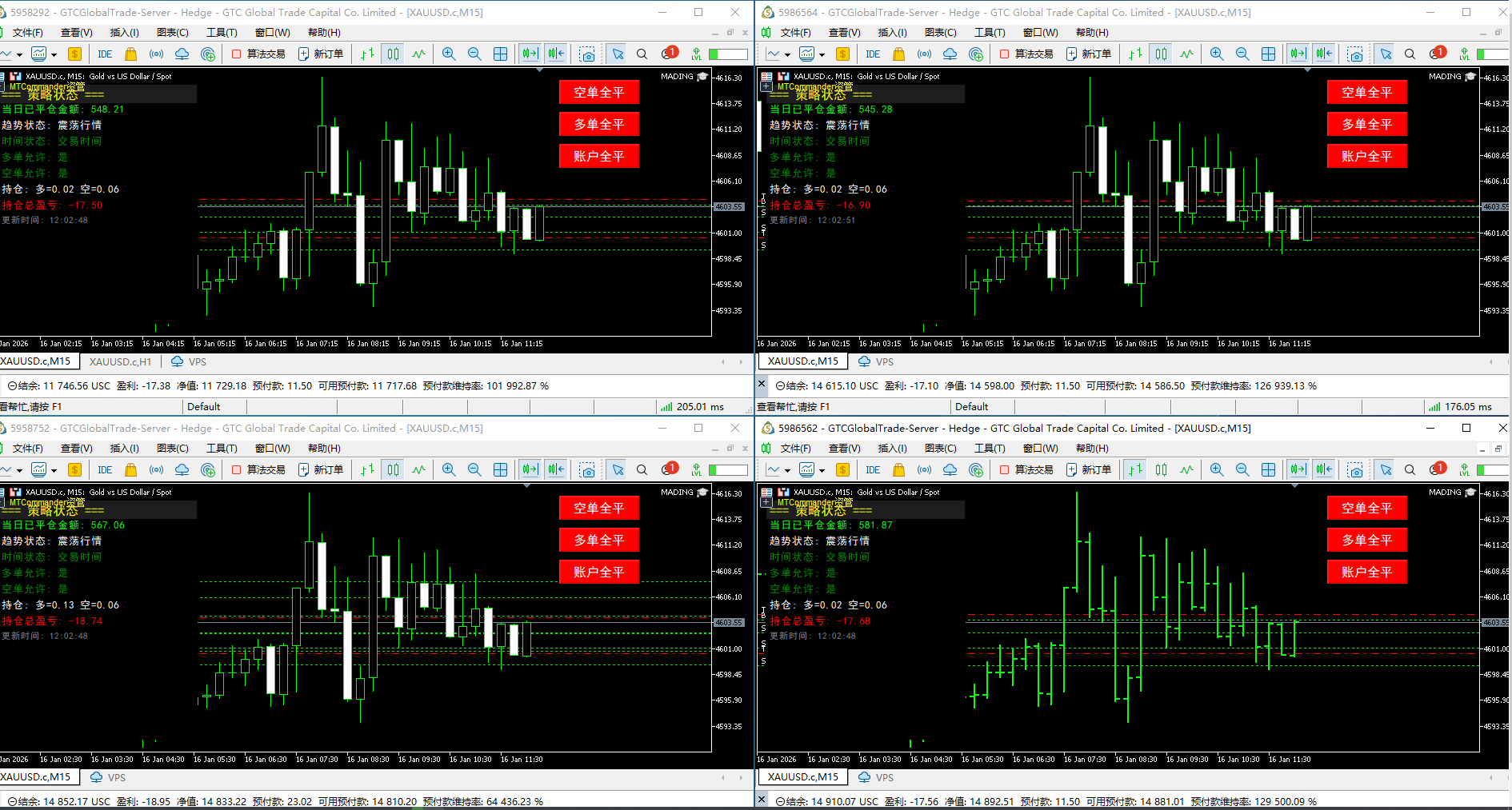Click the dollar icon in account 5958752 toolbar

pos(74,470)
